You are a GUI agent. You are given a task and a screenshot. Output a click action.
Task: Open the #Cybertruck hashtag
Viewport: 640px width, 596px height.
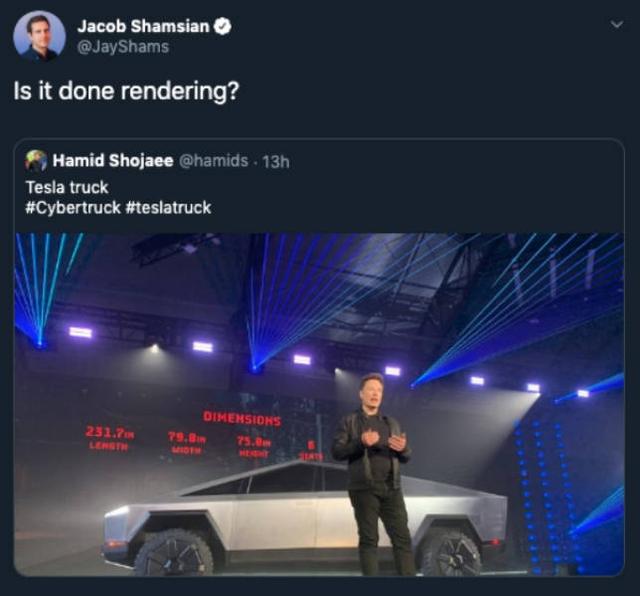(x=74, y=207)
